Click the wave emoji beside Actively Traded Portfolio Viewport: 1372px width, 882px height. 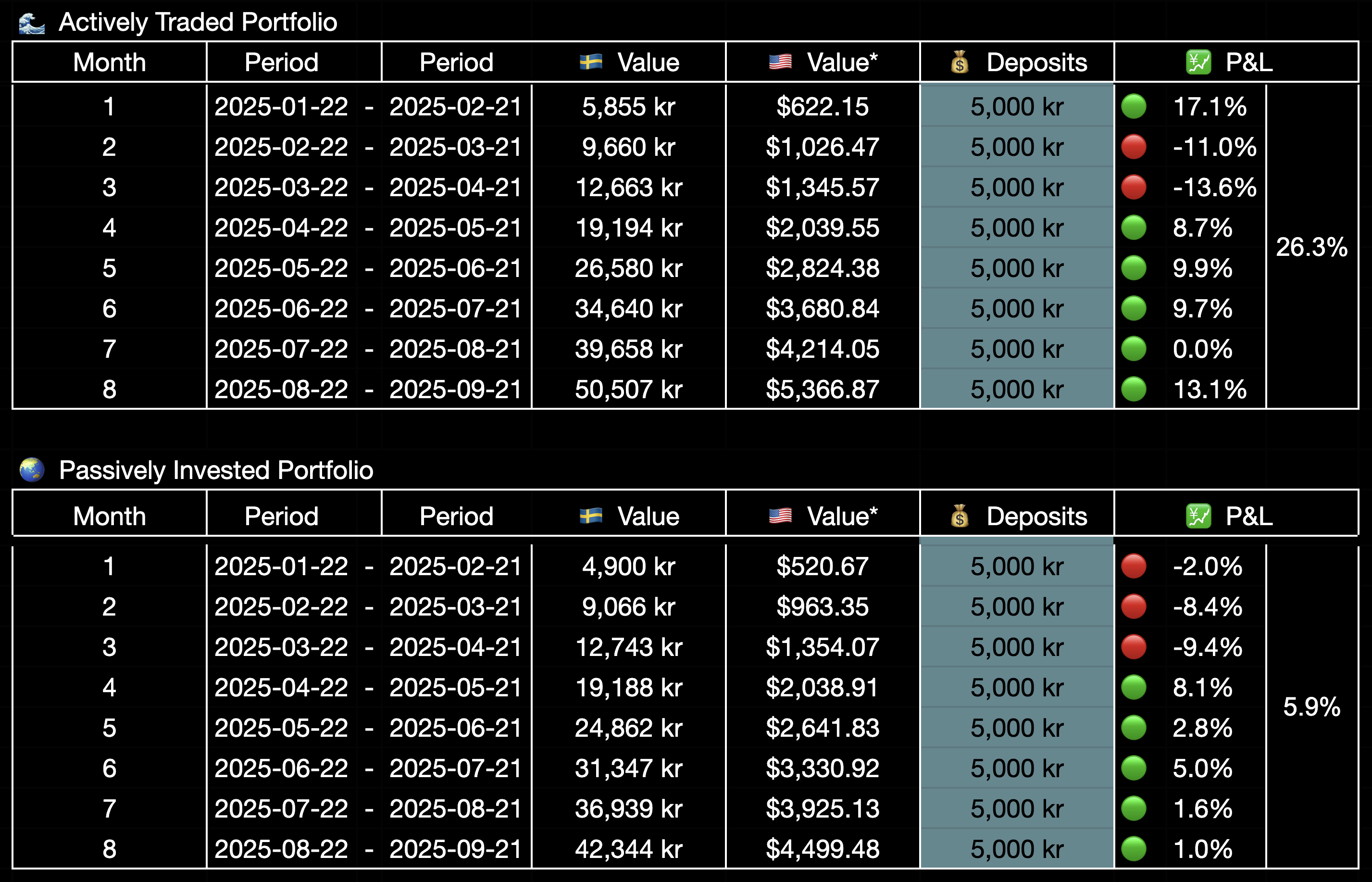[31, 23]
